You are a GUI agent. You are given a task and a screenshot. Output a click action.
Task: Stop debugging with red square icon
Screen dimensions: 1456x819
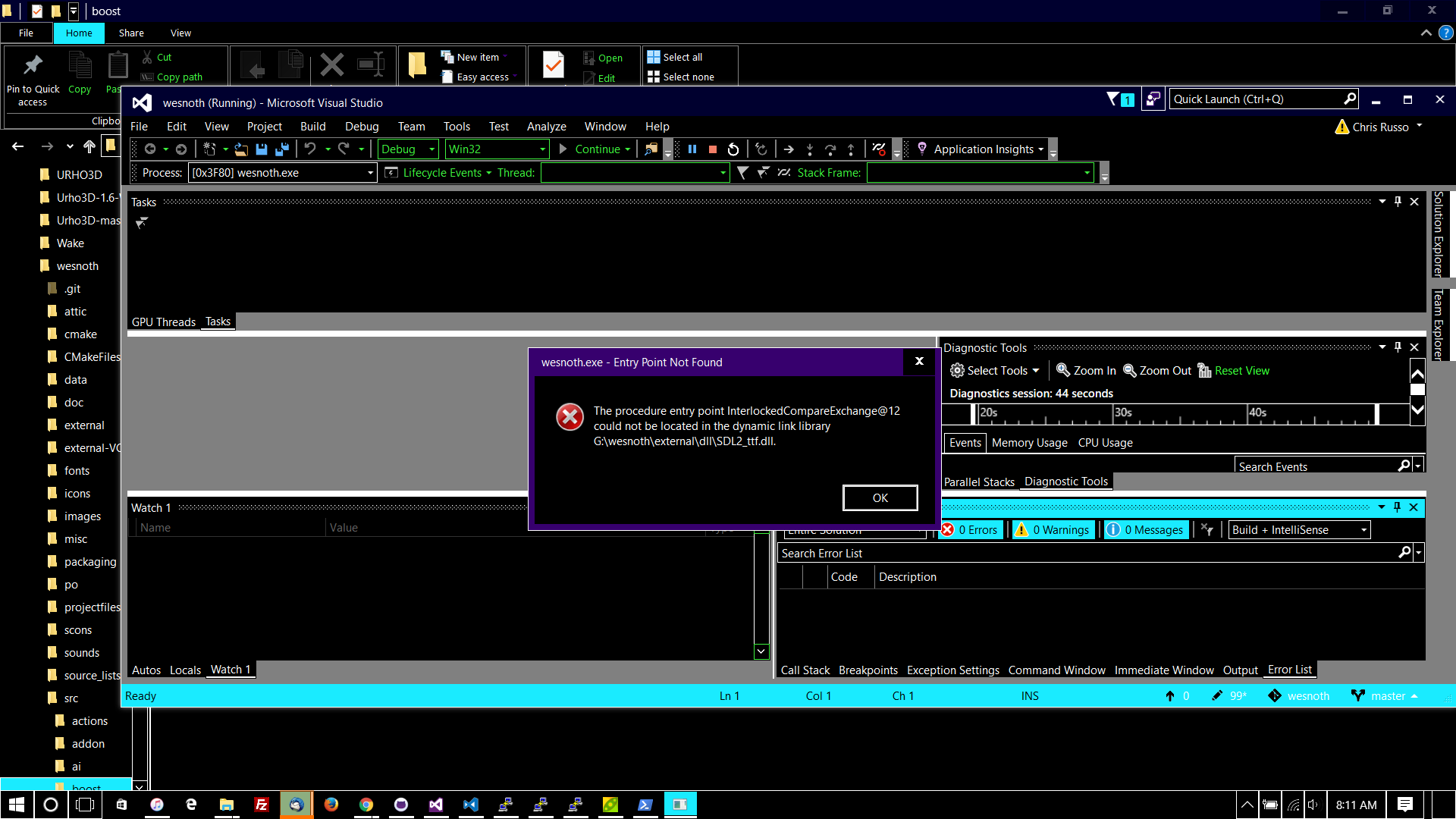713,149
